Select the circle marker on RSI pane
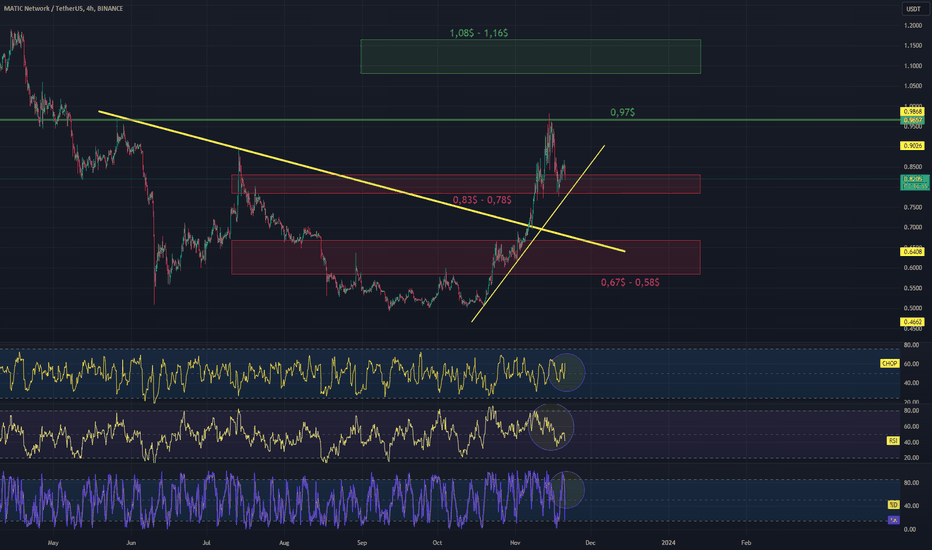This screenshot has width=932, height=550. (x=551, y=427)
